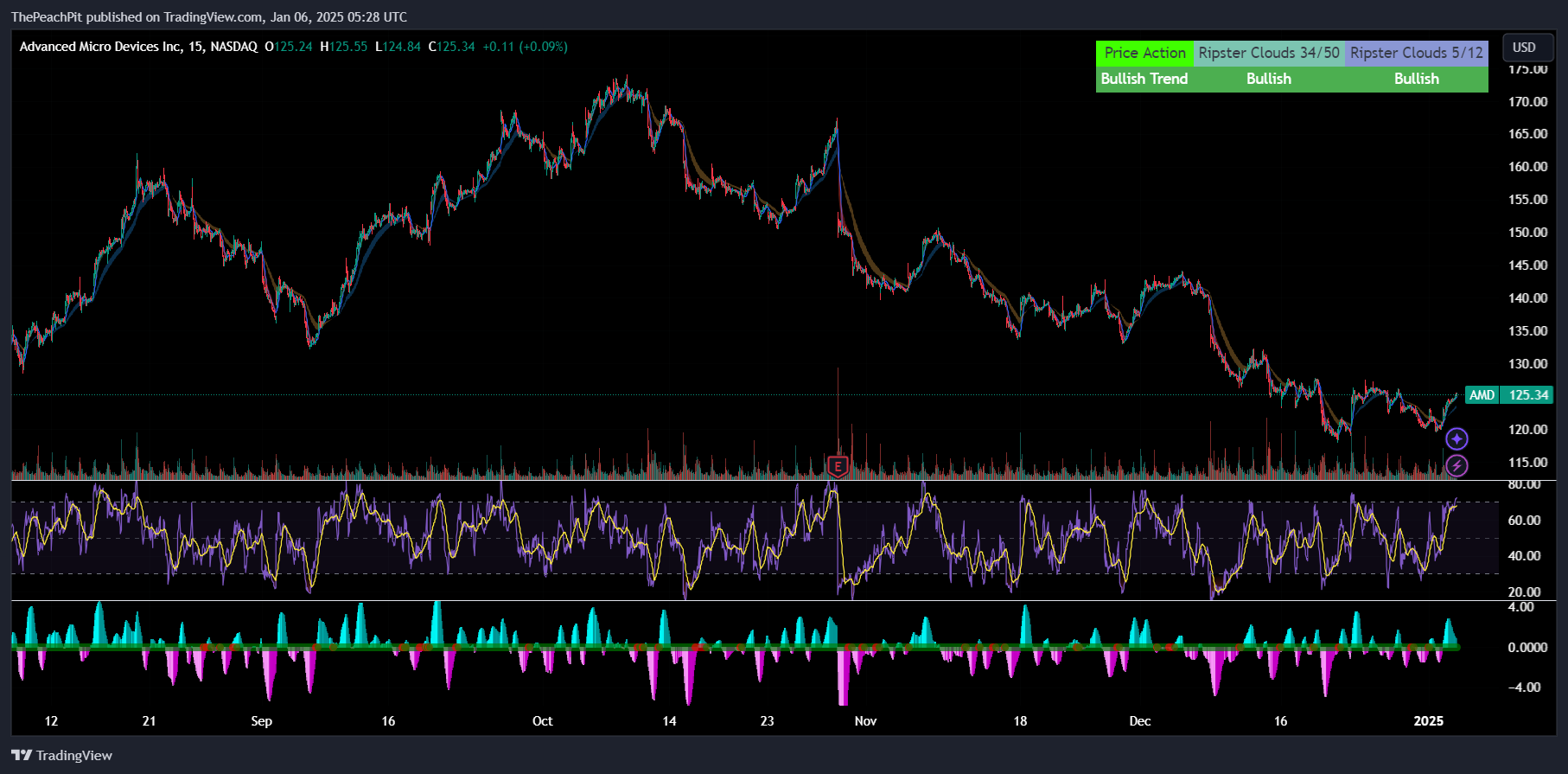Click the 120.00 price axis label
The image size is (1568, 774).
click(x=1527, y=430)
